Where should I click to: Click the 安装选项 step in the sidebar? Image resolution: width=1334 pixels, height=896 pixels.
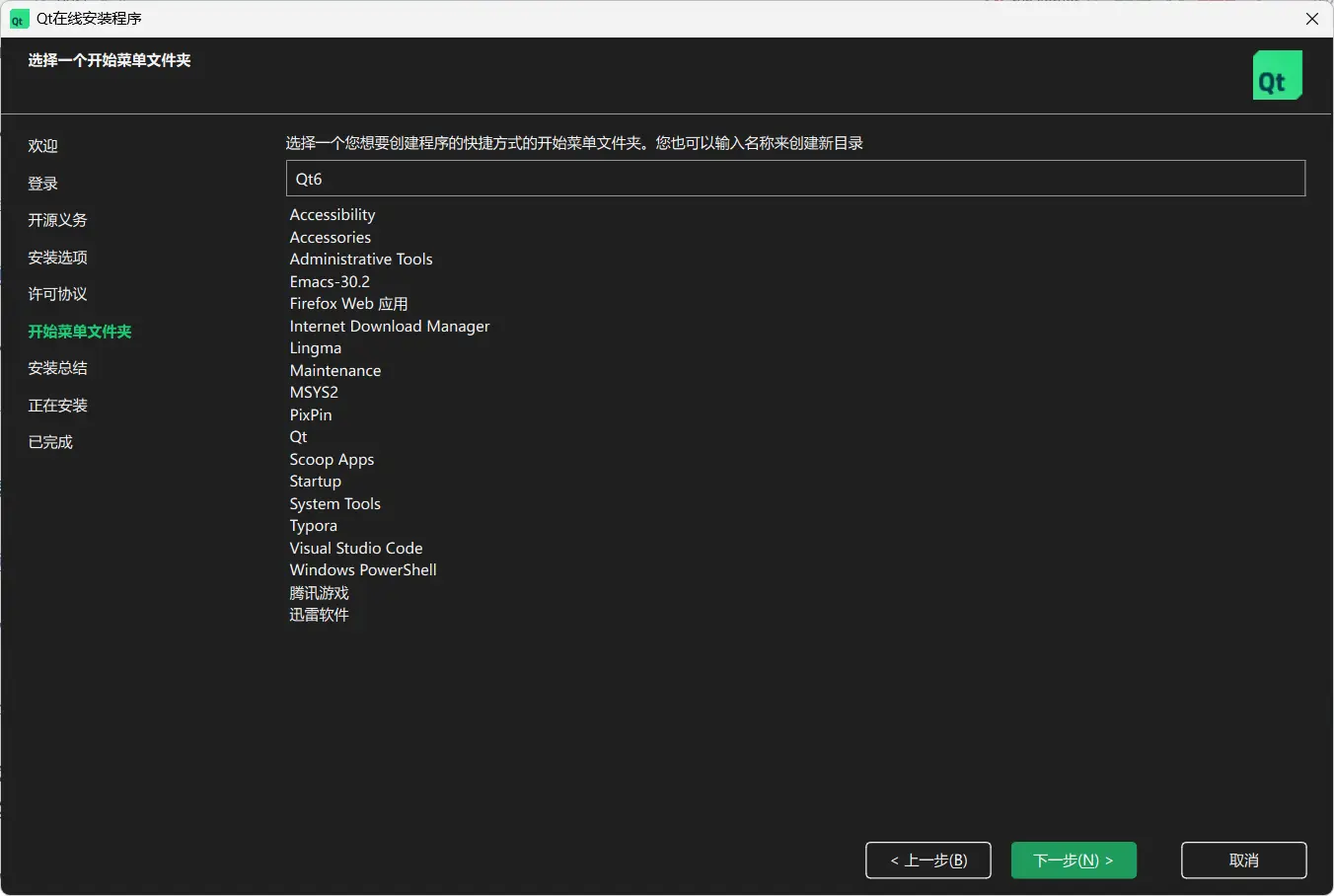point(58,258)
